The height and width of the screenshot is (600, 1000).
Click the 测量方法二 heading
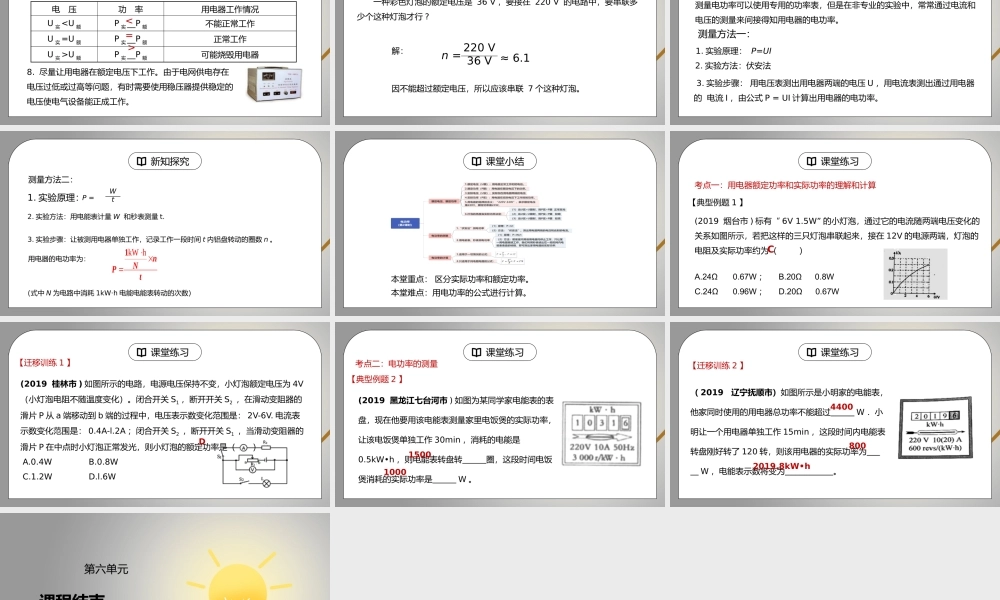pyautogui.click(x=50, y=180)
